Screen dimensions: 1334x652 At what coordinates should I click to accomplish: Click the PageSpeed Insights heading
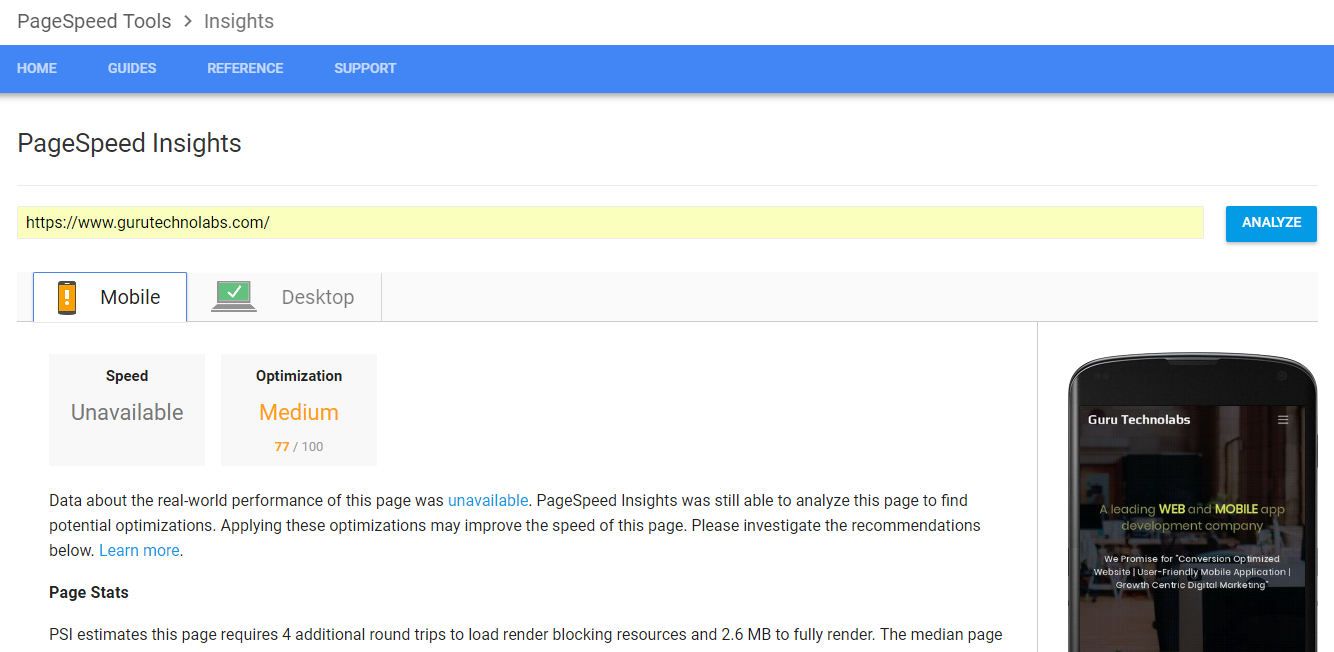click(129, 143)
